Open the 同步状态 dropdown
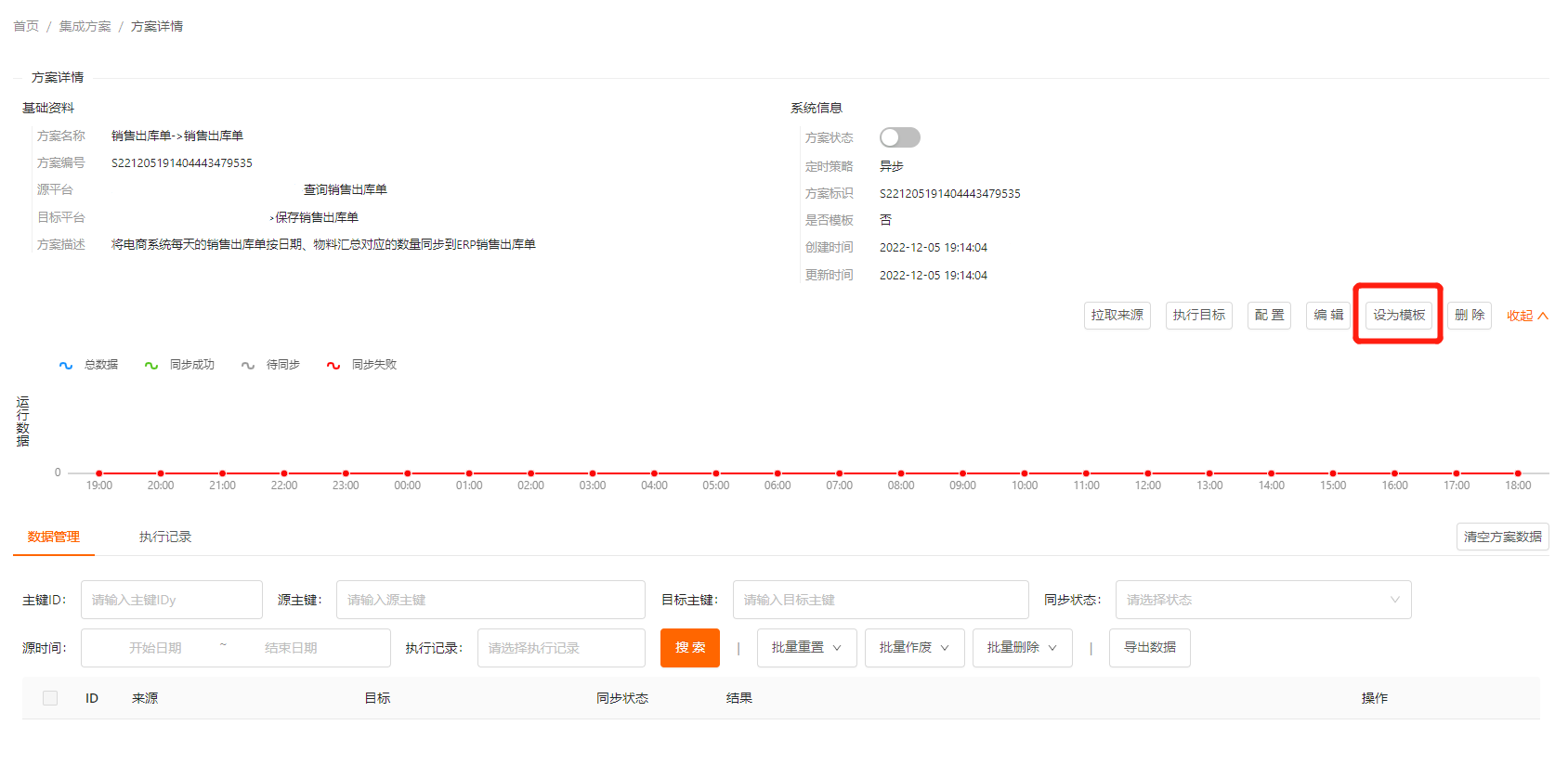Viewport: 1568px width, 764px height. (x=1262, y=600)
